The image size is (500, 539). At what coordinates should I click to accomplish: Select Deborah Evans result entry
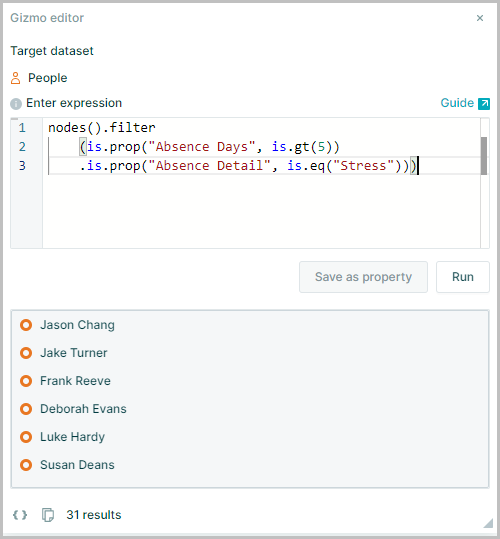pyautogui.click(x=83, y=409)
